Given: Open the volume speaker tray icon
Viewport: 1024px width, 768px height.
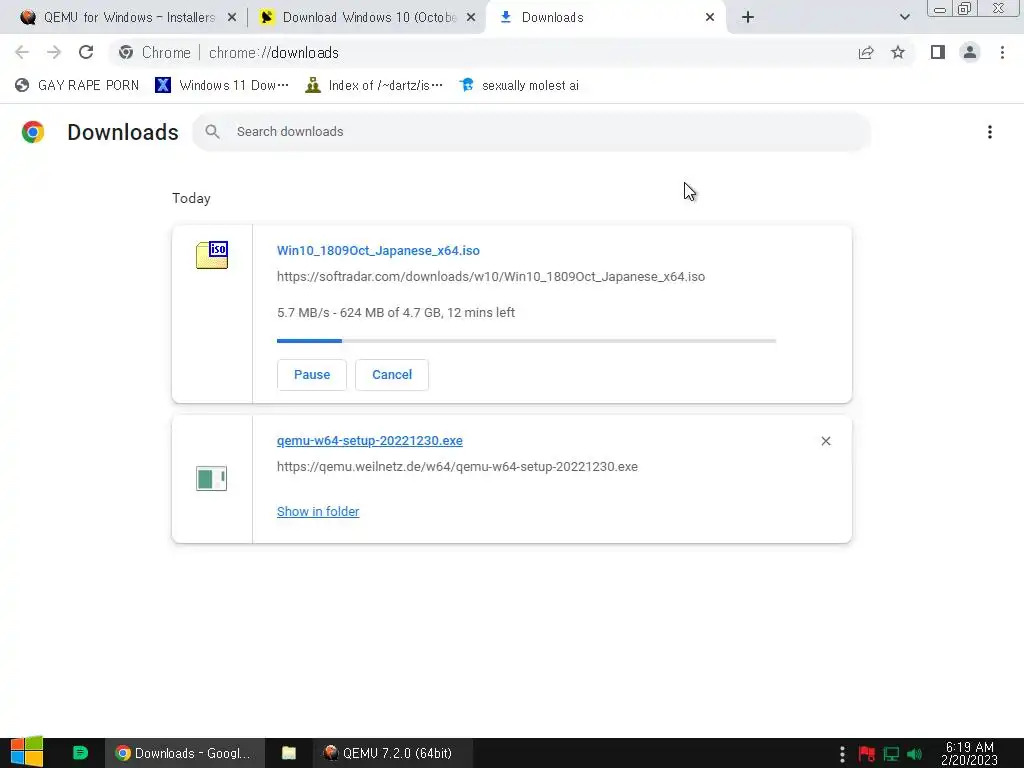Looking at the screenshot, I should click(914, 754).
